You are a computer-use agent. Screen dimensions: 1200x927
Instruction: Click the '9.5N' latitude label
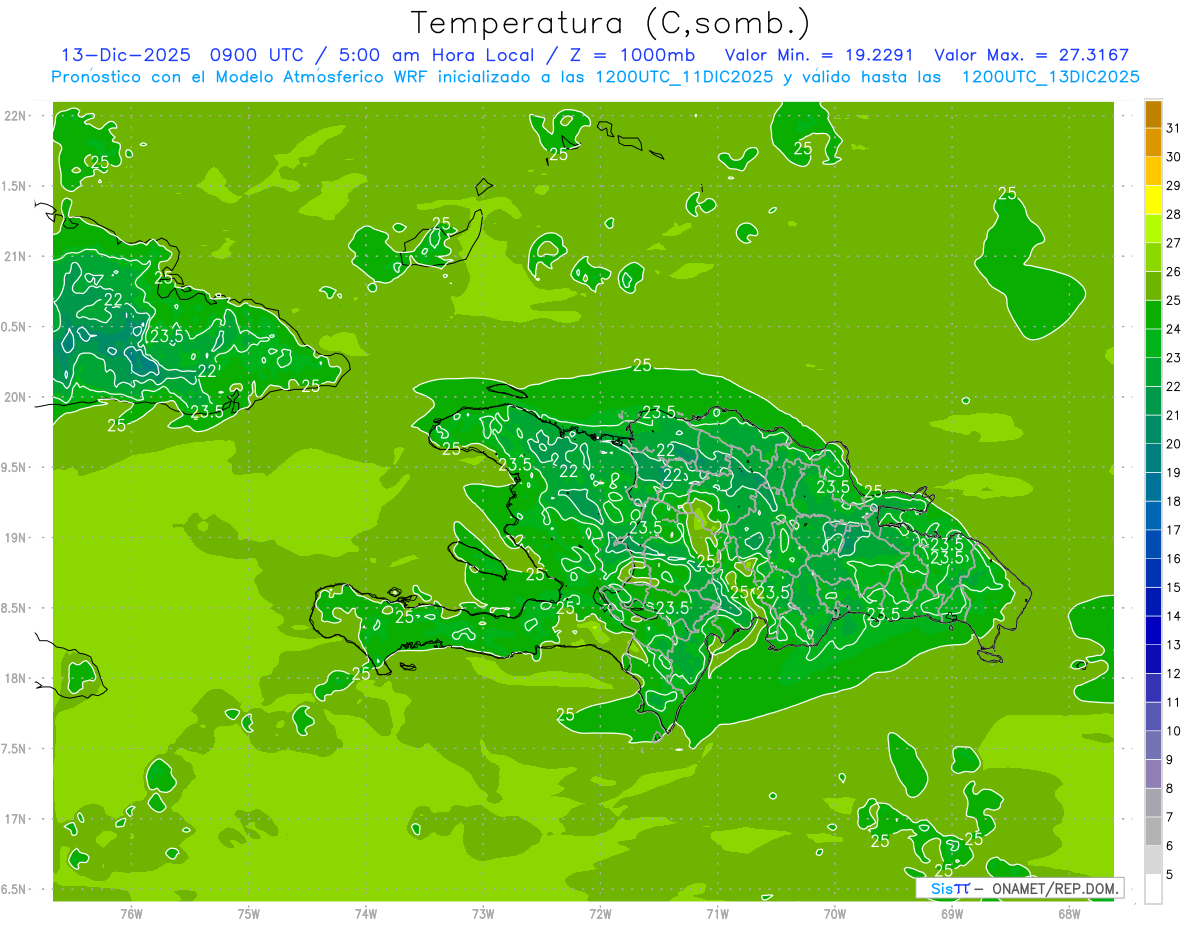[x=15, y=467]
